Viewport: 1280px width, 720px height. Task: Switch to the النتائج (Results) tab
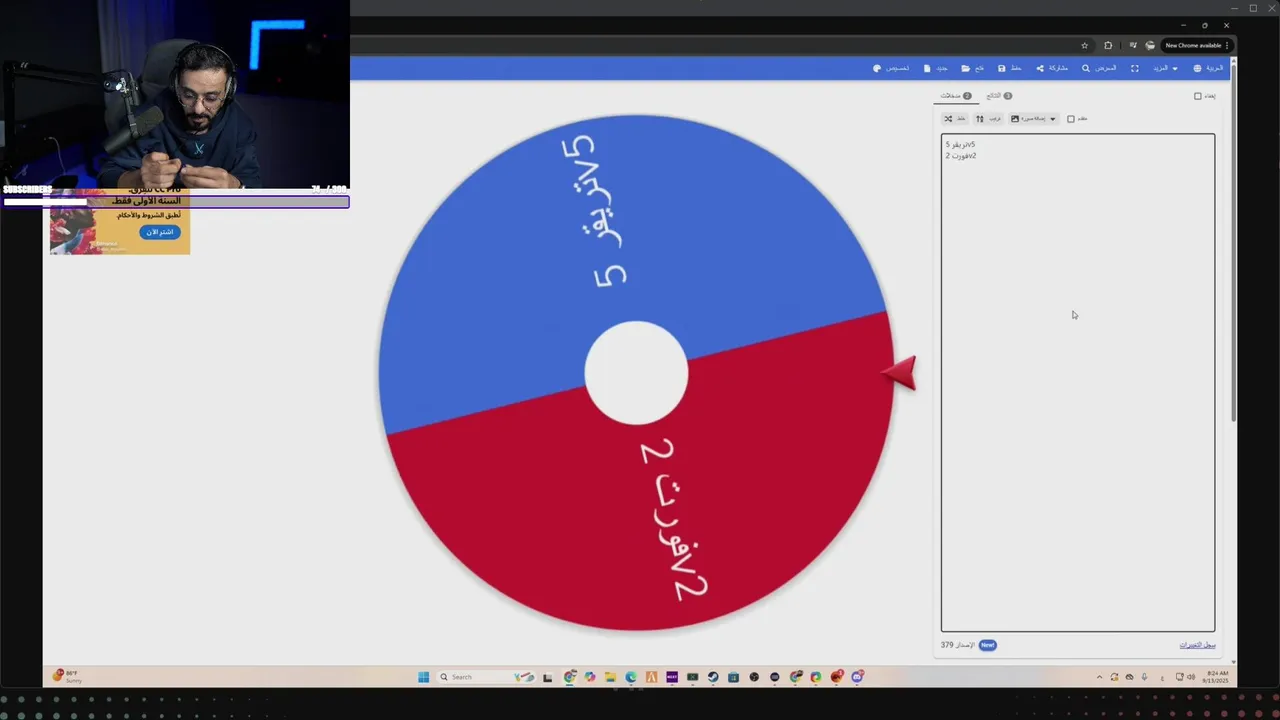999,96
